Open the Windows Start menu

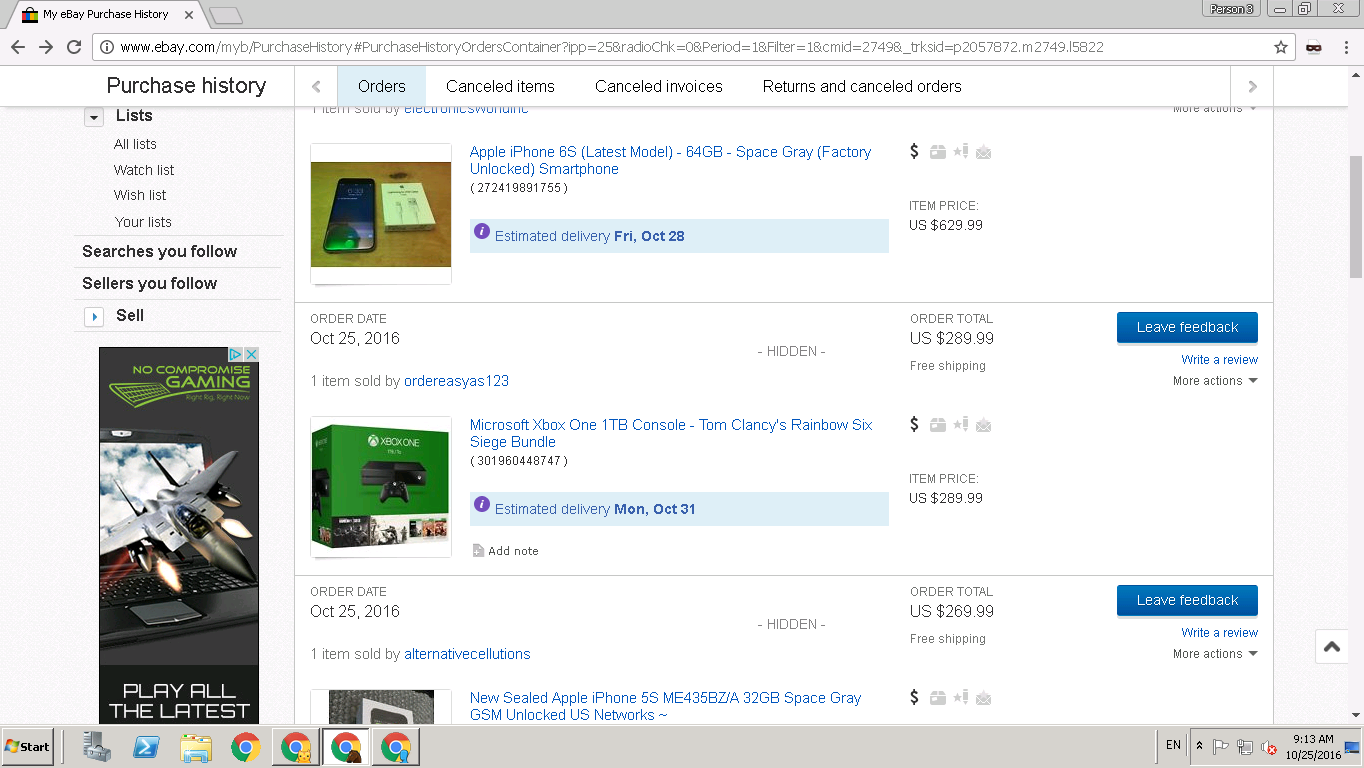coord(27,747)
